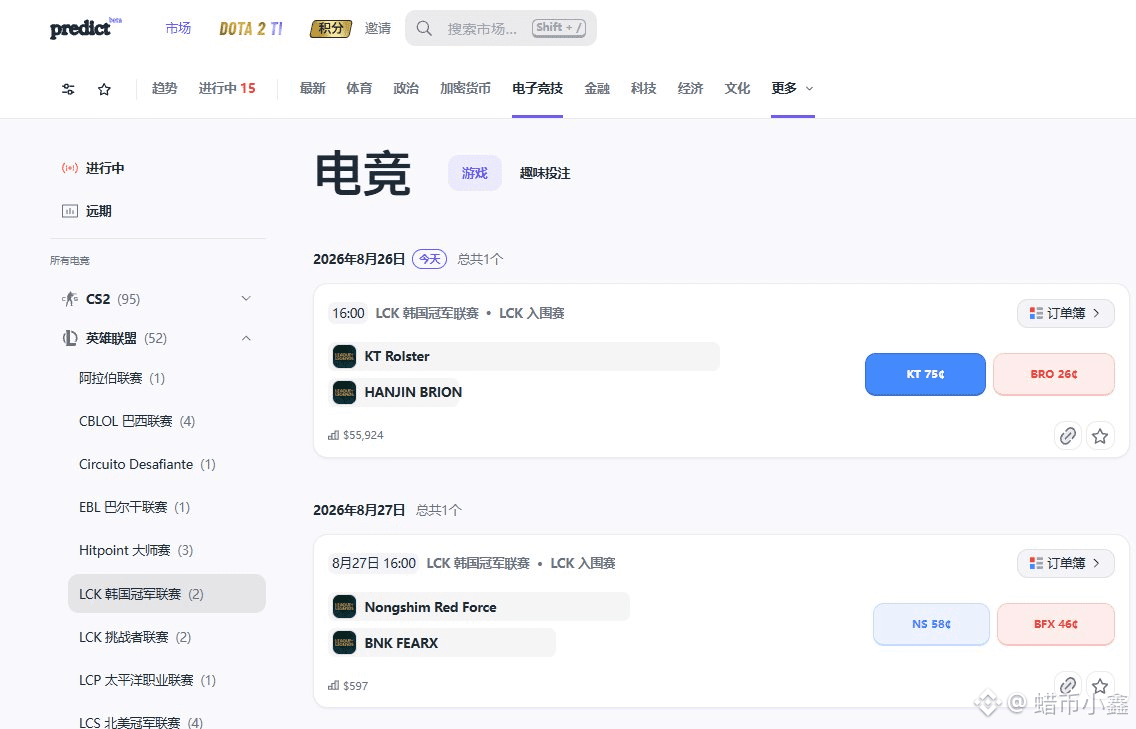Select the 游戏 filter pill
1136x729 pixels.
[475, 173]
